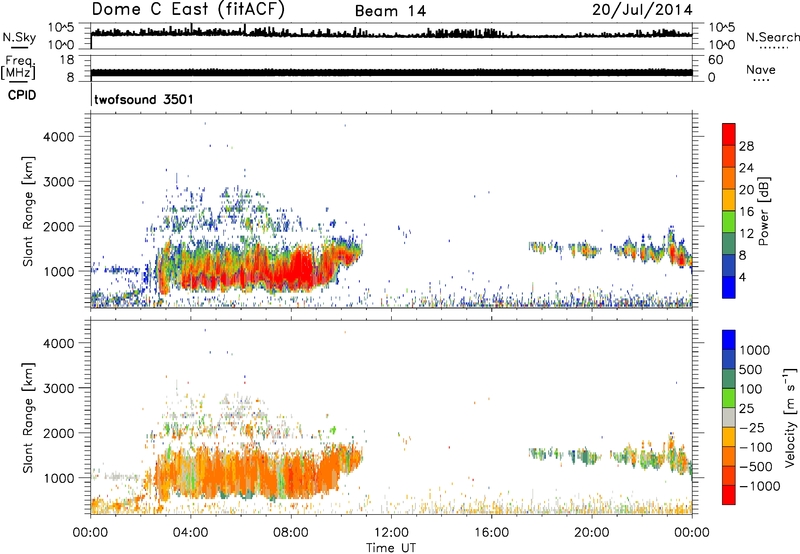Click the red segment of Power colorbar
This screenshot has height=554, width=800.
click(729, 134)
